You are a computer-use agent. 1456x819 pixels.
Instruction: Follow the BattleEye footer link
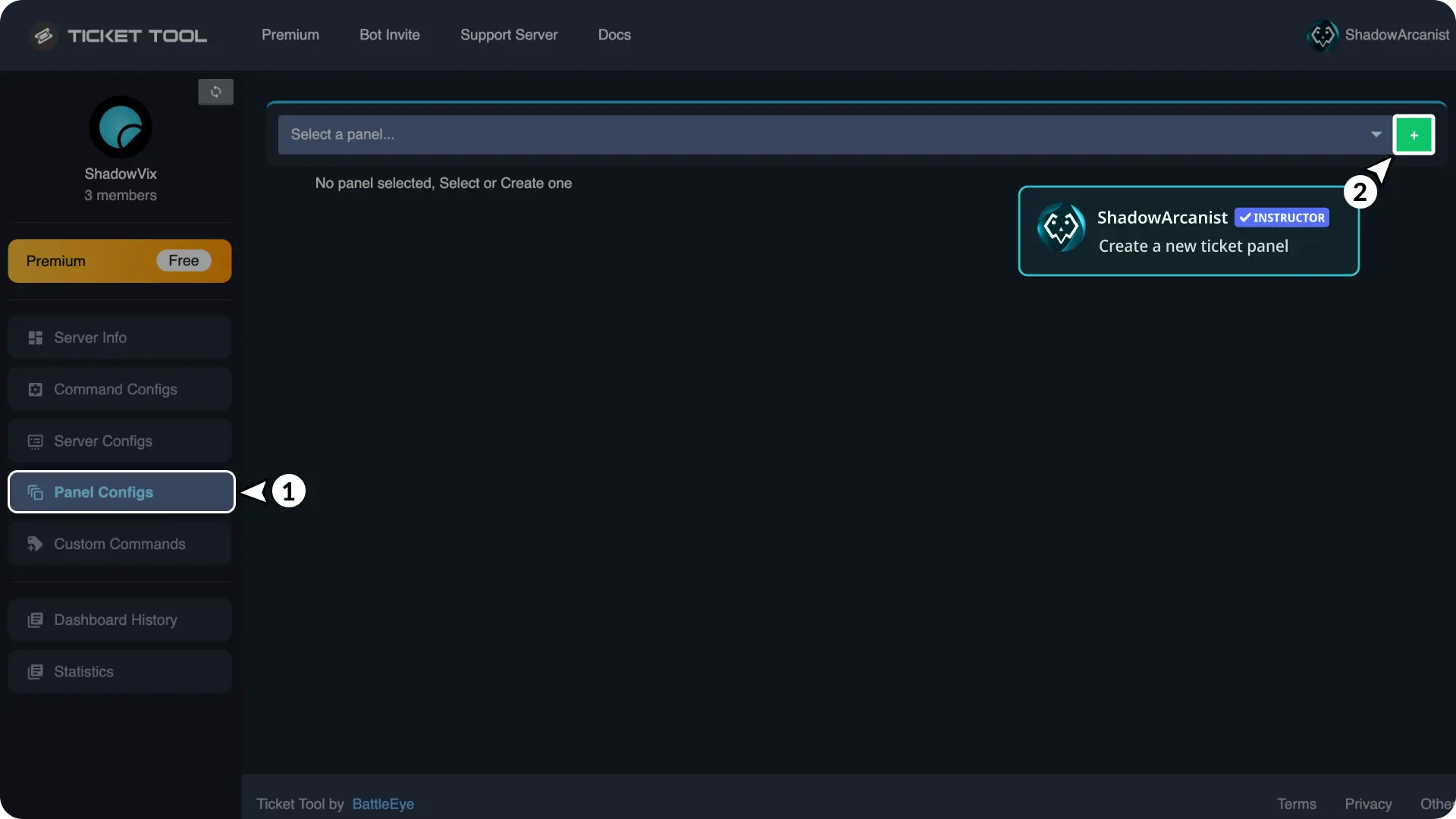(x=383, y=804)
